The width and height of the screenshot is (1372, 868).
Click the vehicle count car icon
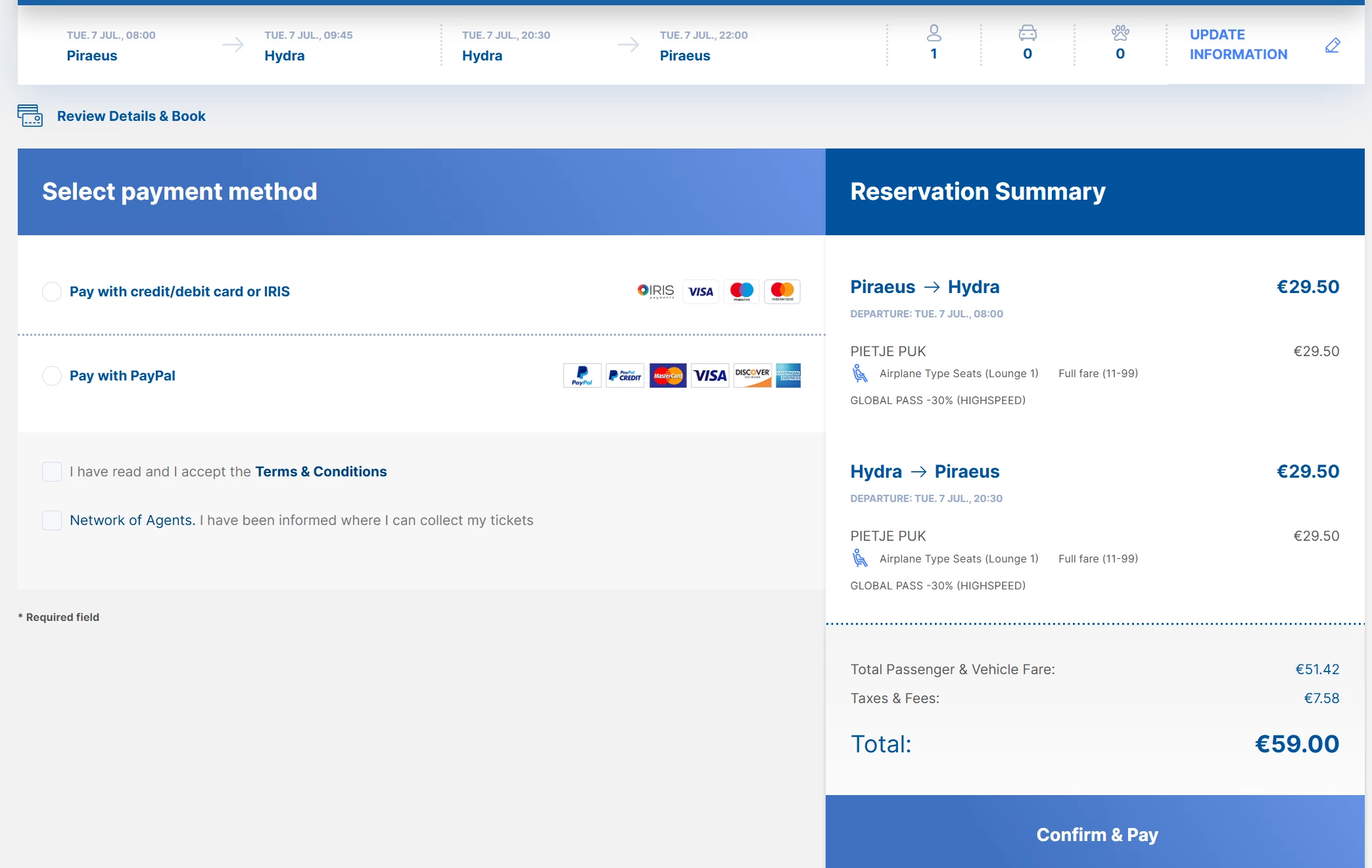tap(1028, 33)
